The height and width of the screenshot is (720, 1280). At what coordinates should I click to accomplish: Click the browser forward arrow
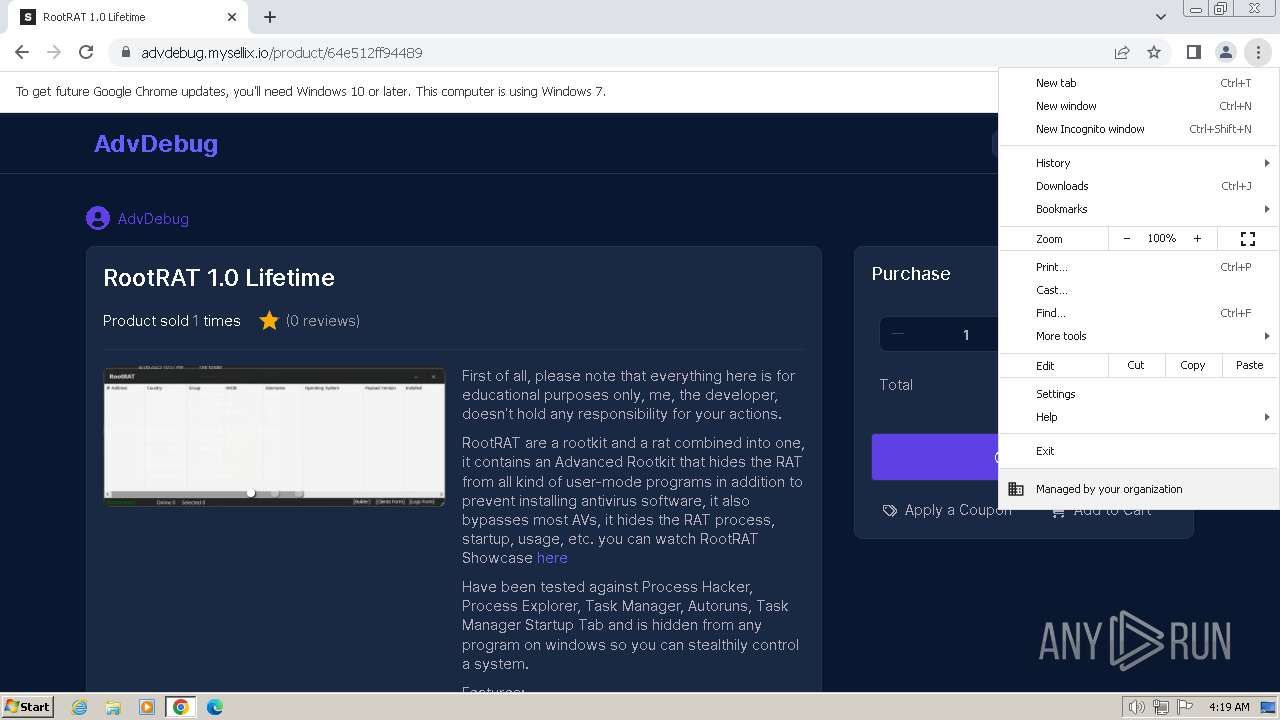click(54, 52)
